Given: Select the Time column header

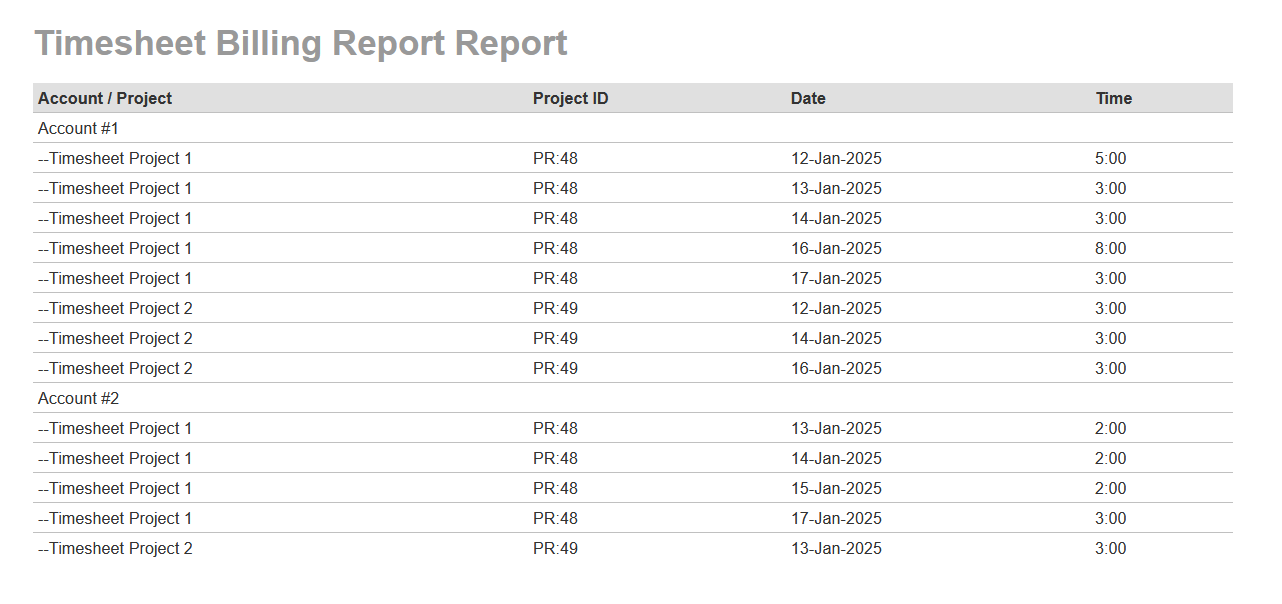Looking at the screenshot, I should point(1113,98).
